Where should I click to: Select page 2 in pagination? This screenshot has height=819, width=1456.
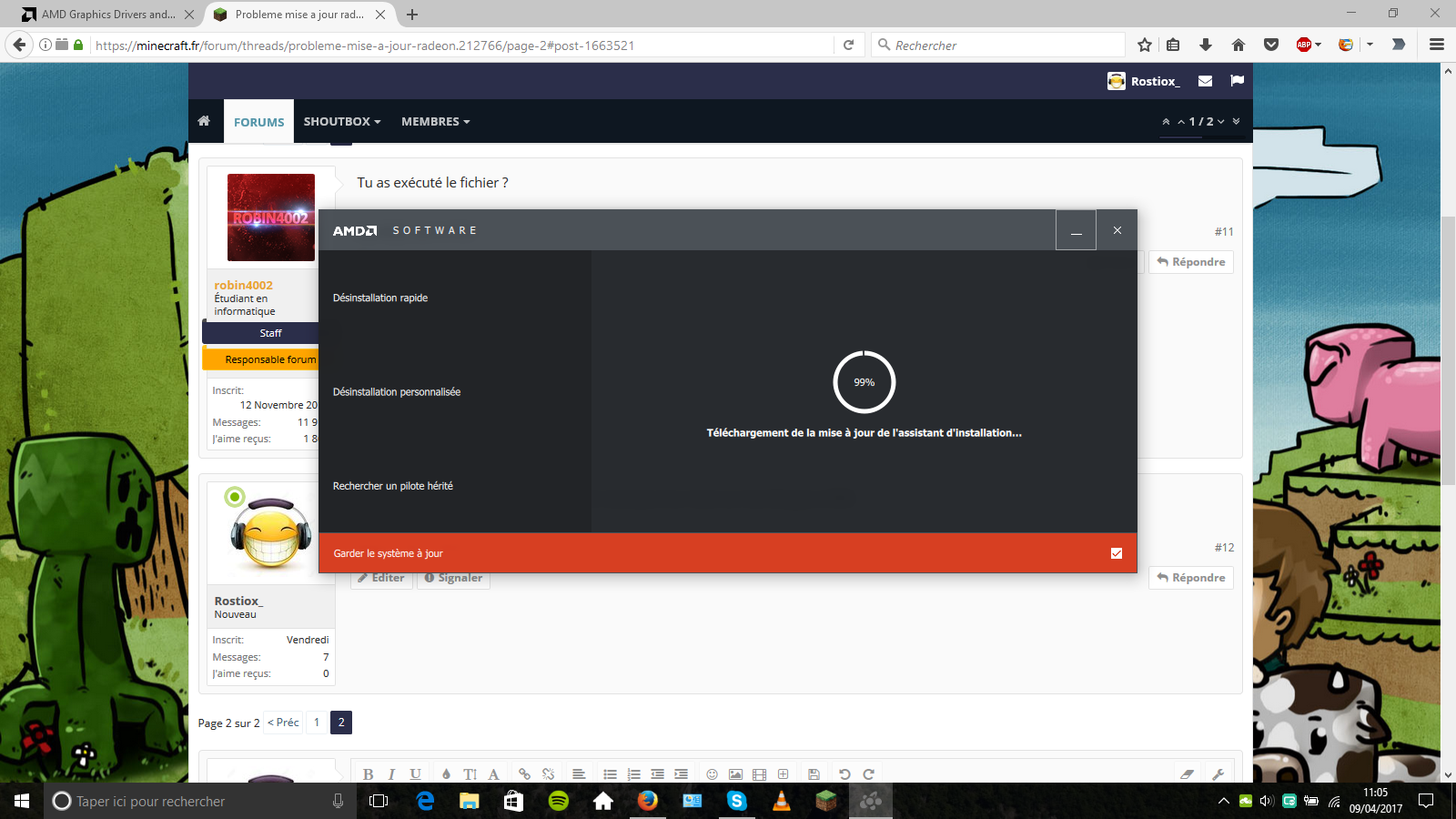pyautogui.click(x=341, y=723)
